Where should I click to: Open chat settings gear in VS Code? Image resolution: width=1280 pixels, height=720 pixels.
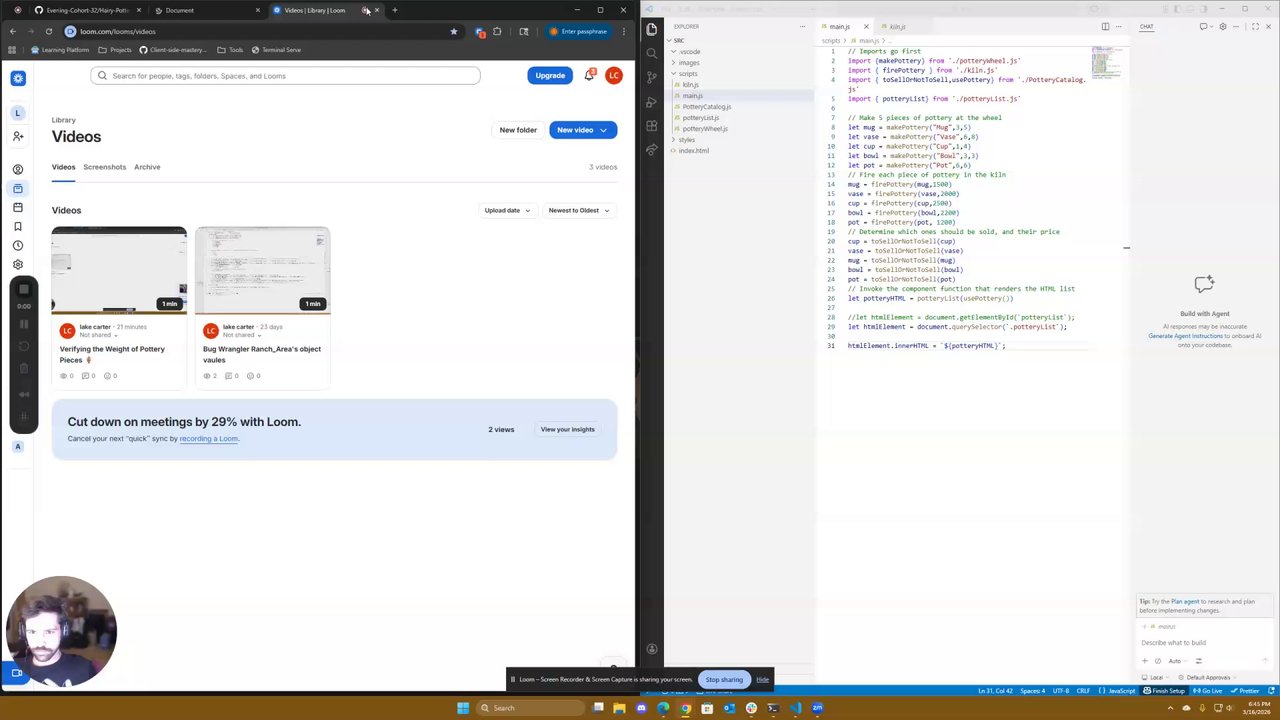pyautogui.click(x=1223, y=26)
